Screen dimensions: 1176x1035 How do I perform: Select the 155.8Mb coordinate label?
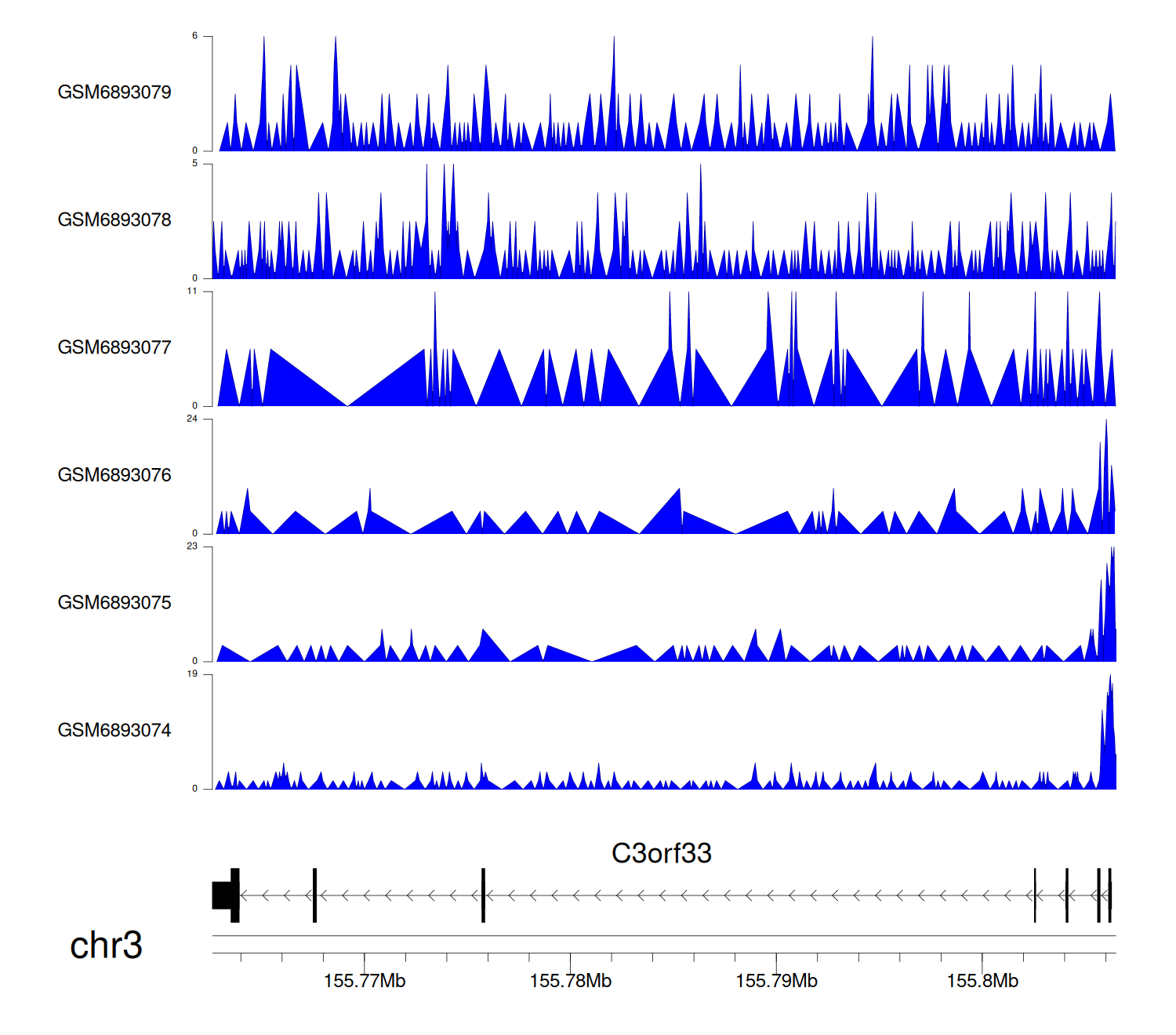pyautogui.click(x=982, y=981)
